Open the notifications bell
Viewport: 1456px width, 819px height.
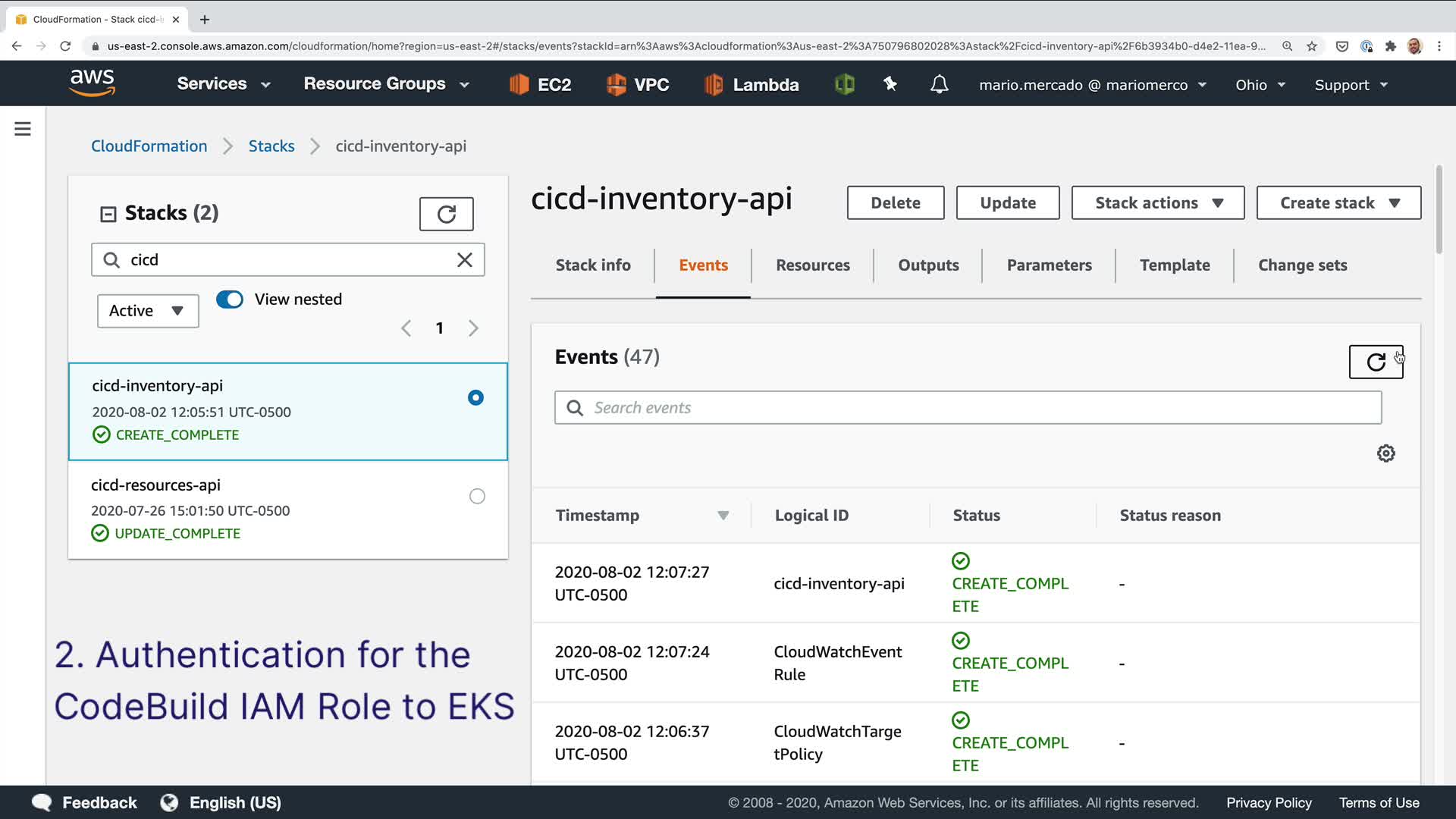point(939,84)
